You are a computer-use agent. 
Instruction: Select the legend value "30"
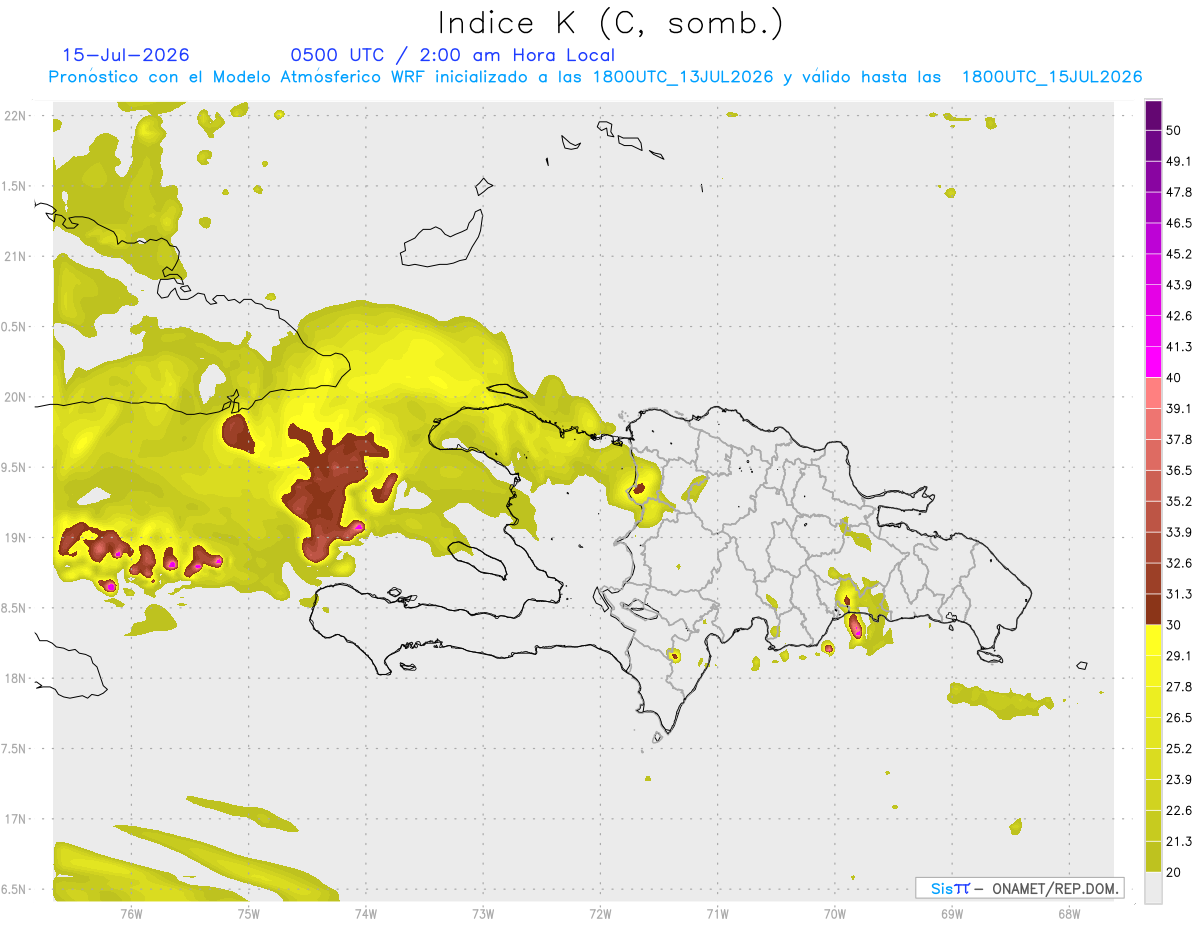click(x=1175, y=625)
